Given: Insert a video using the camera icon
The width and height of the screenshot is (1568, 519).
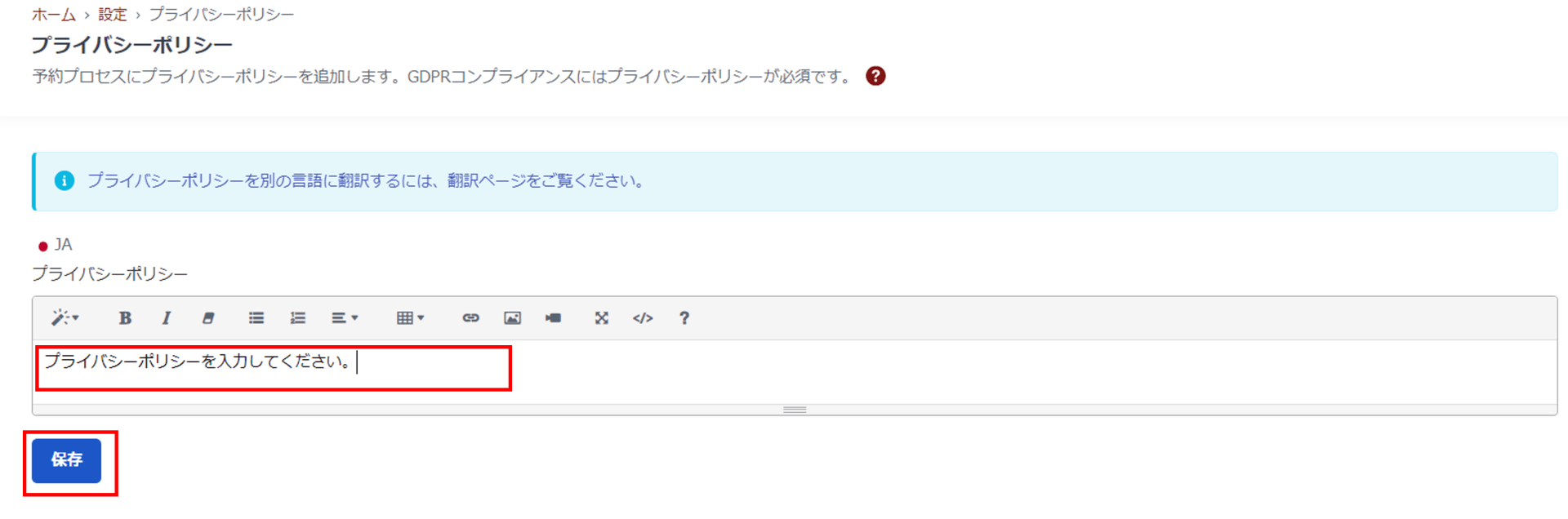Looking at the screenshot, I should click(x=554, y=318).
